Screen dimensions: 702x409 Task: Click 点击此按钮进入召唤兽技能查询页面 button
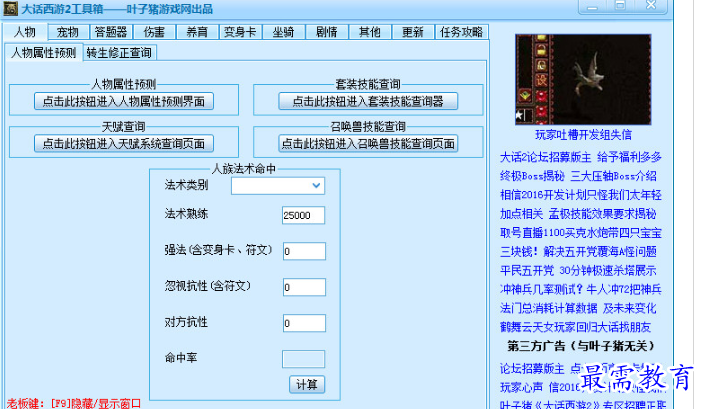click(368, 144)
